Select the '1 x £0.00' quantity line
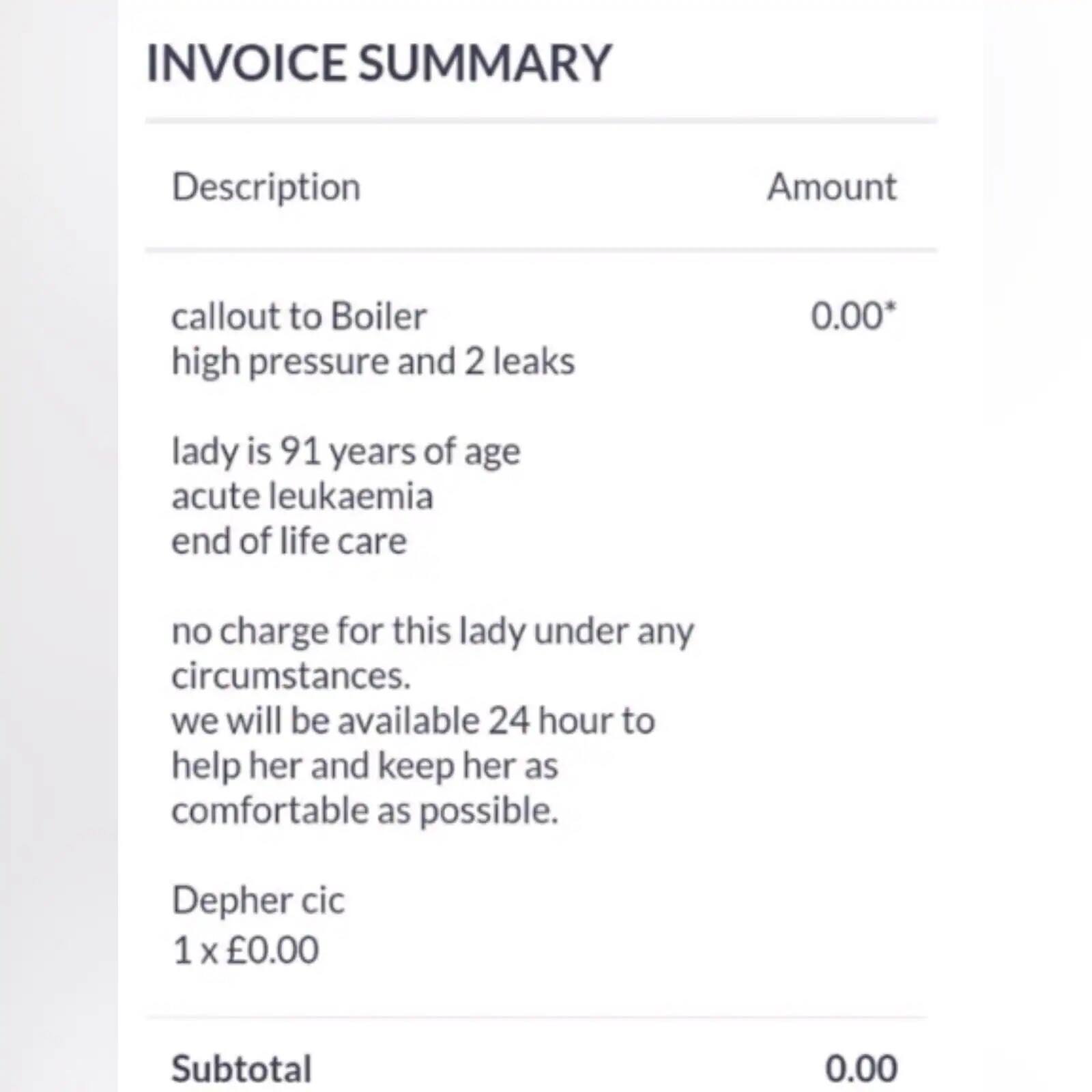1092x1092 pixels. (245, 950)
